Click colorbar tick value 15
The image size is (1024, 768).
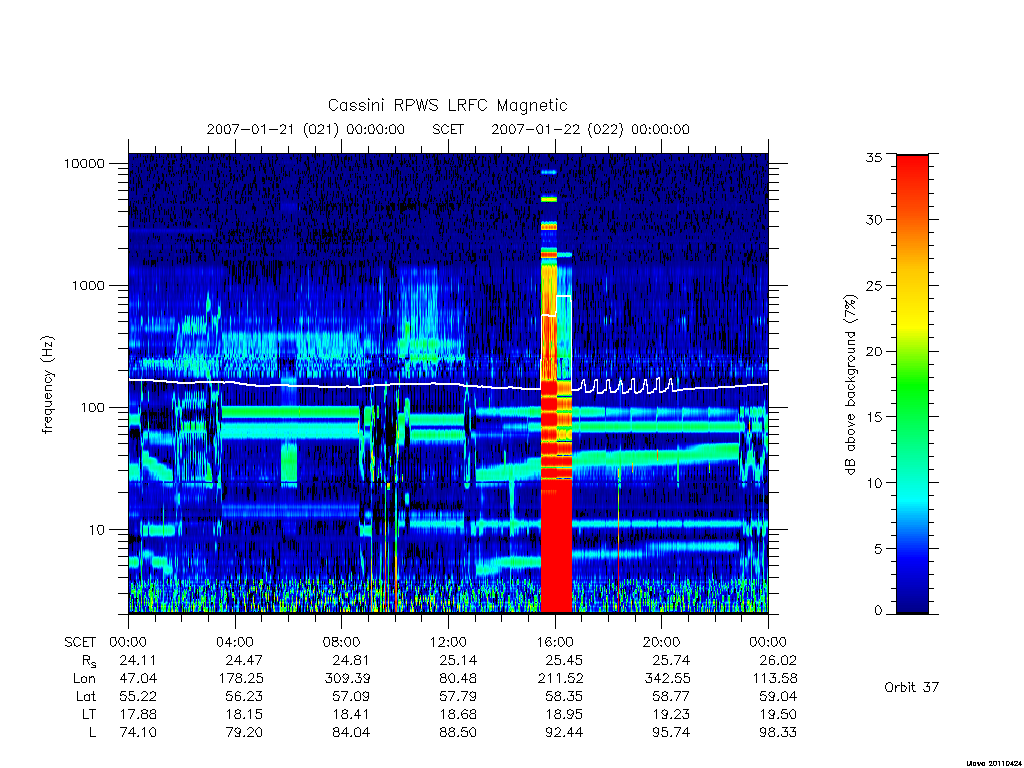874,417
